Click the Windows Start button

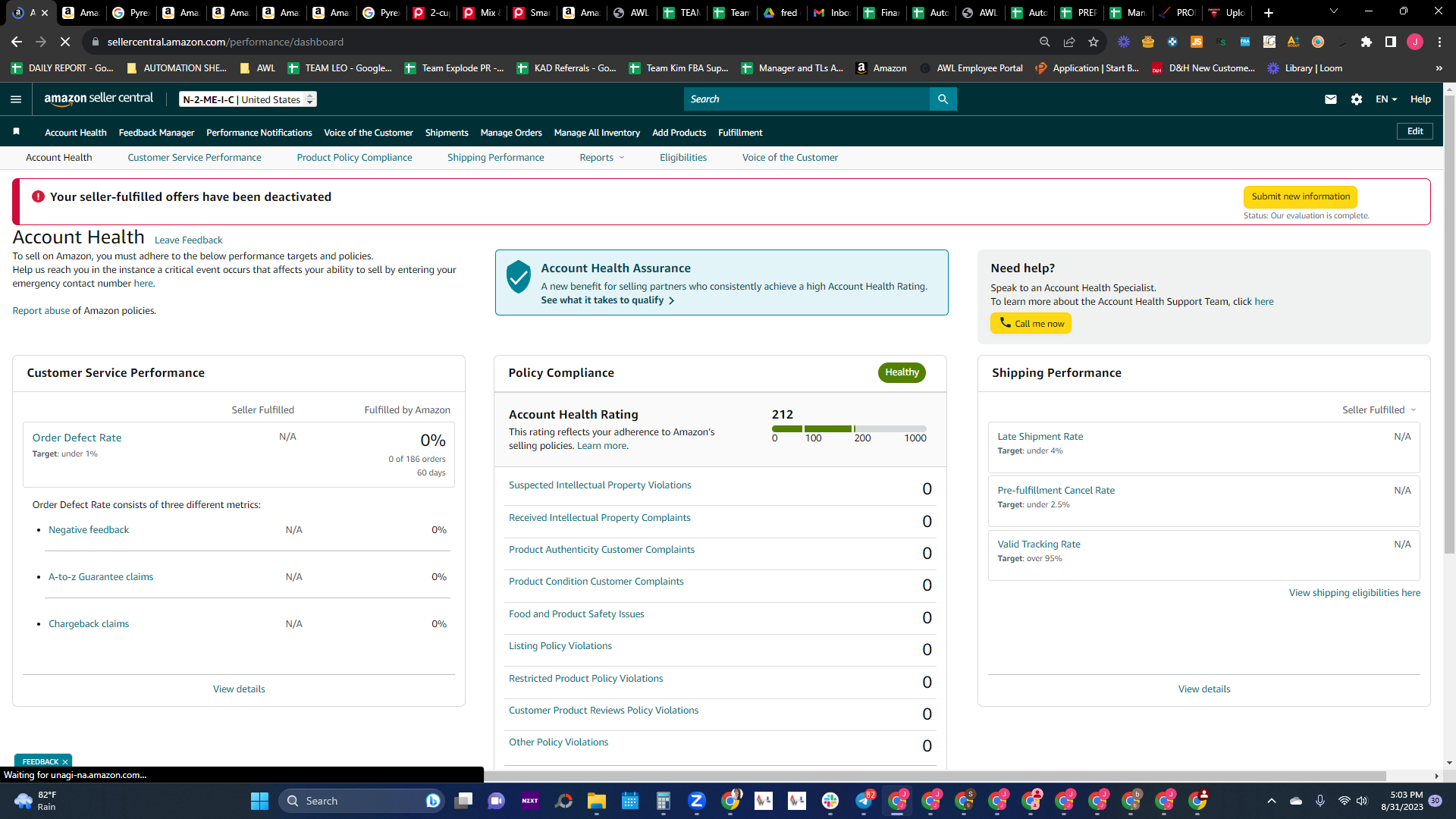click(259, 801)
